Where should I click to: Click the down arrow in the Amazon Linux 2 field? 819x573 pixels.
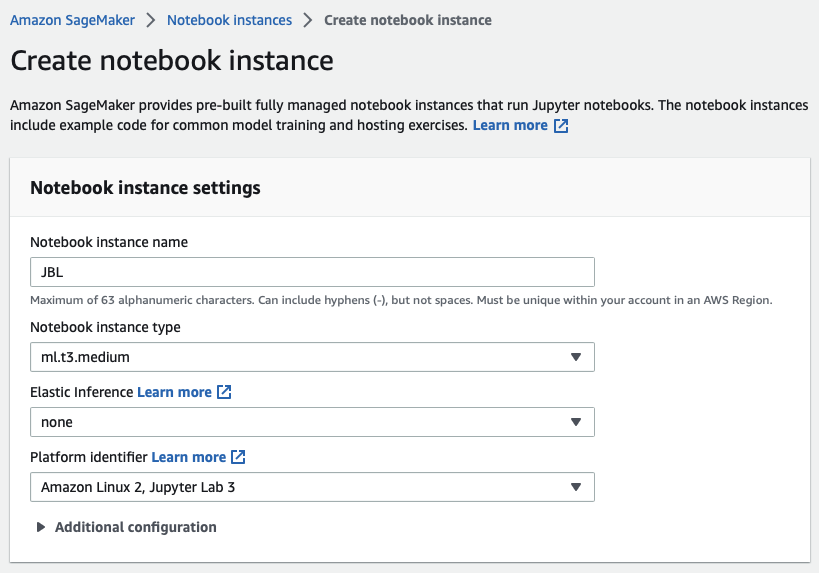575,487
